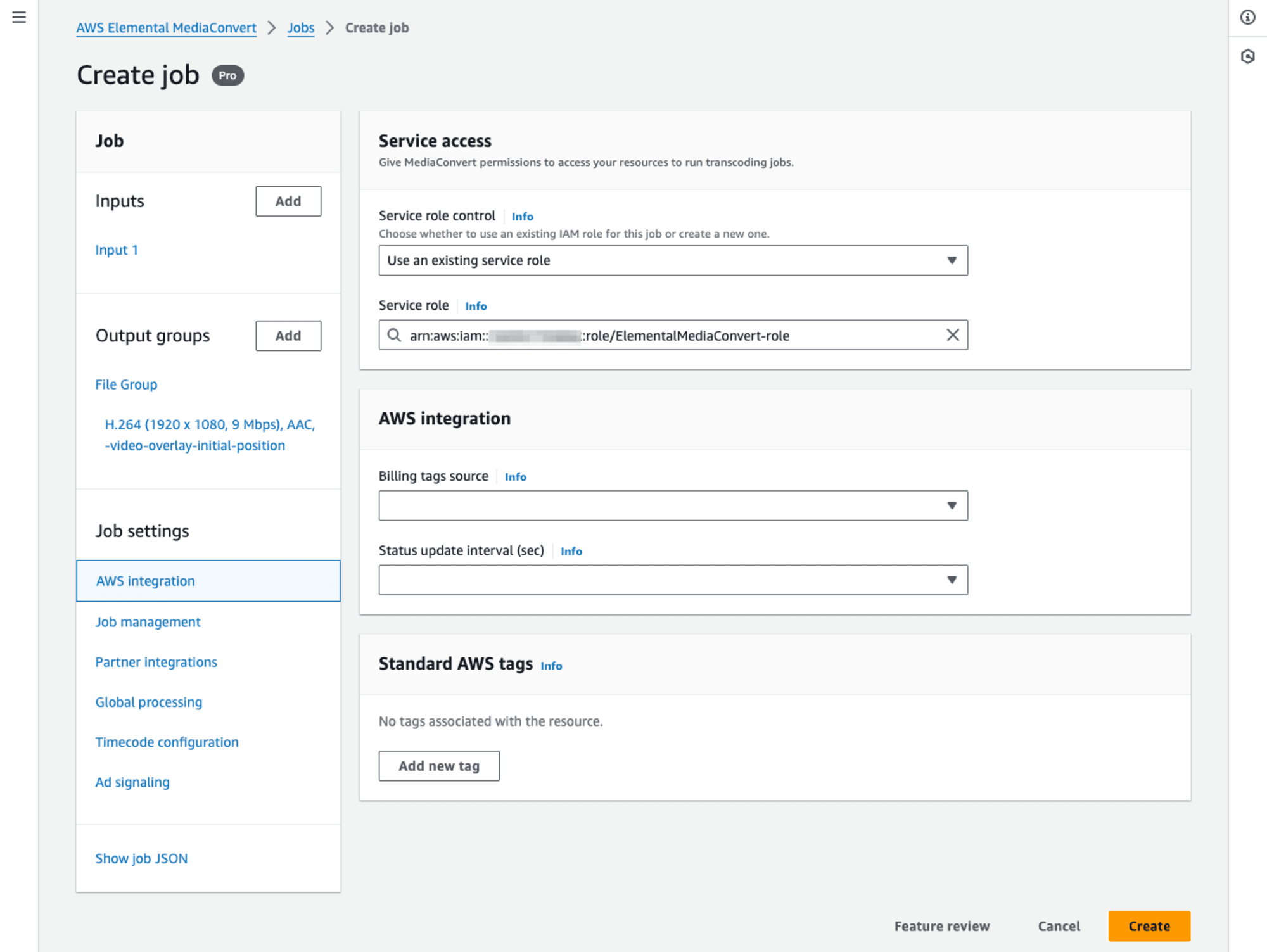Open Status update interval dropdown
1267x952 pixels.
673,580
